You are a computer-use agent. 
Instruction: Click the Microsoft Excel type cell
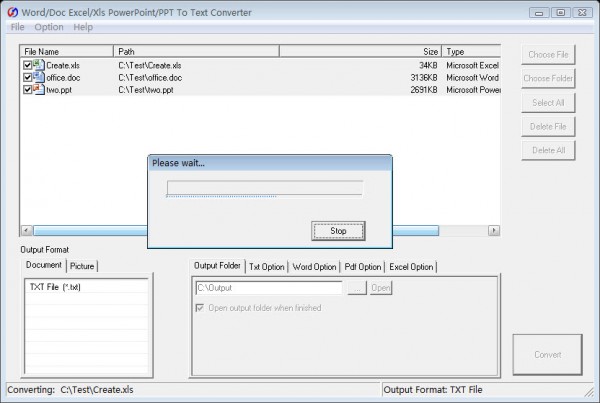point(472,65)
